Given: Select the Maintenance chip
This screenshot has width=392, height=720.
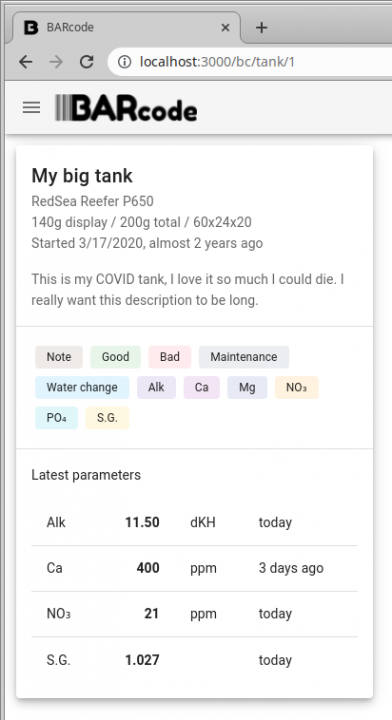Looking at the screenshot, I should pyautogui.click(x=244, y=357).
